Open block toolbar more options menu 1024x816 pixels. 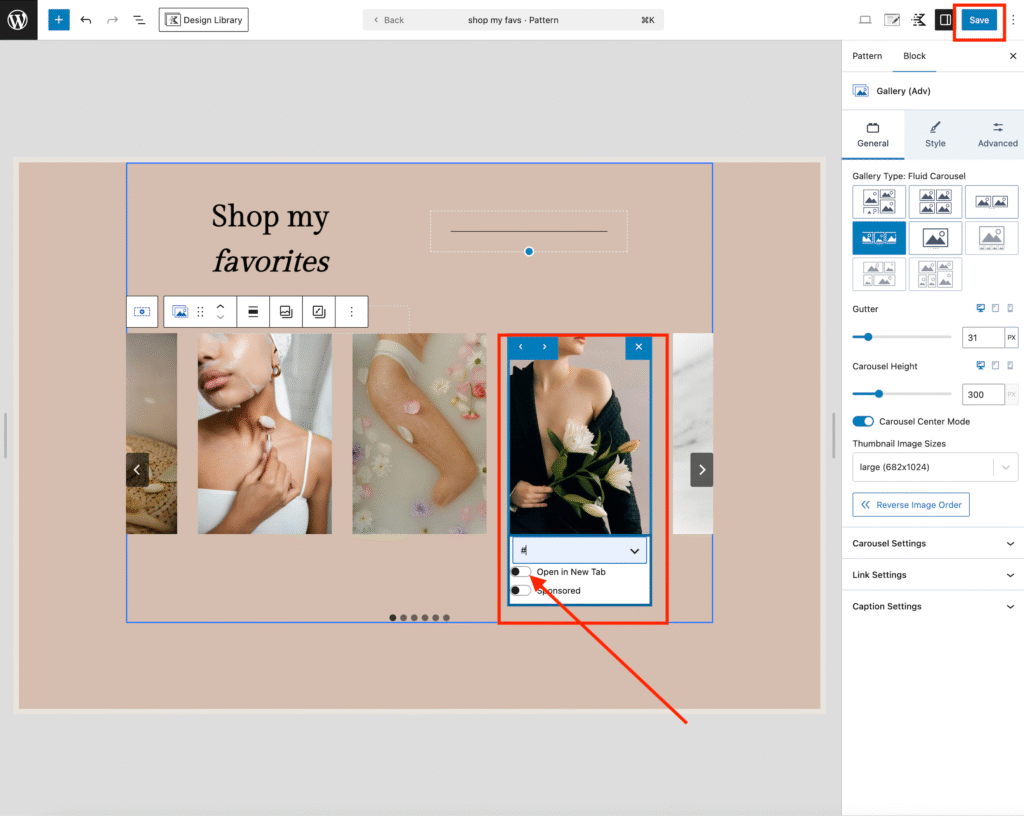point(351,312)
